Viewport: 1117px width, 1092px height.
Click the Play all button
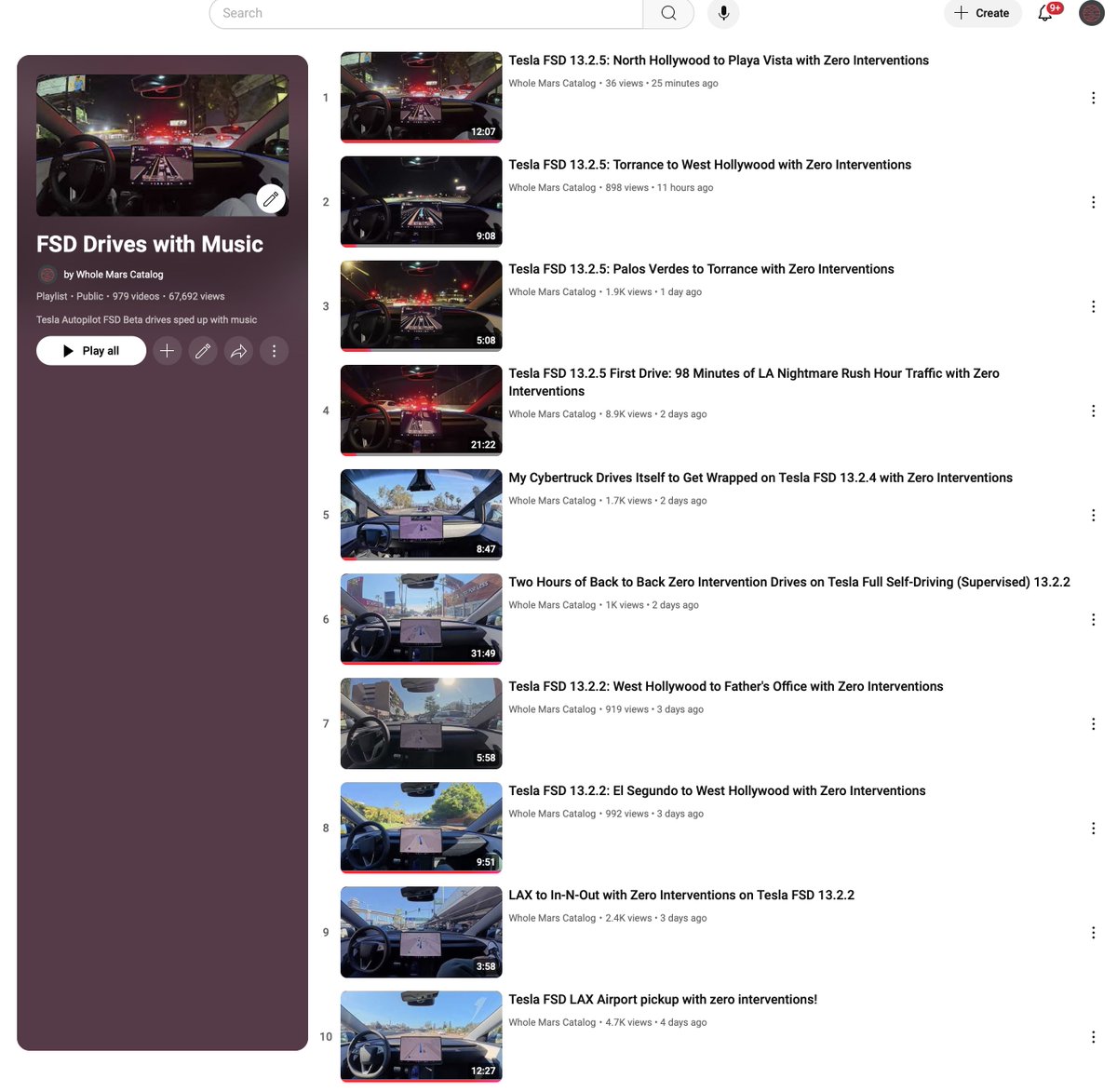point(90,350)
